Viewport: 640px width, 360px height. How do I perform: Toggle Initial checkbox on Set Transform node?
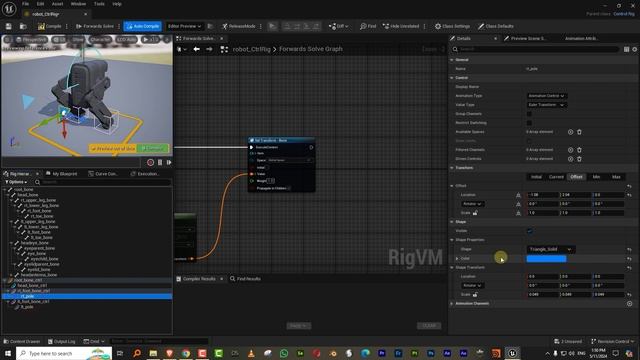point(267,167)
